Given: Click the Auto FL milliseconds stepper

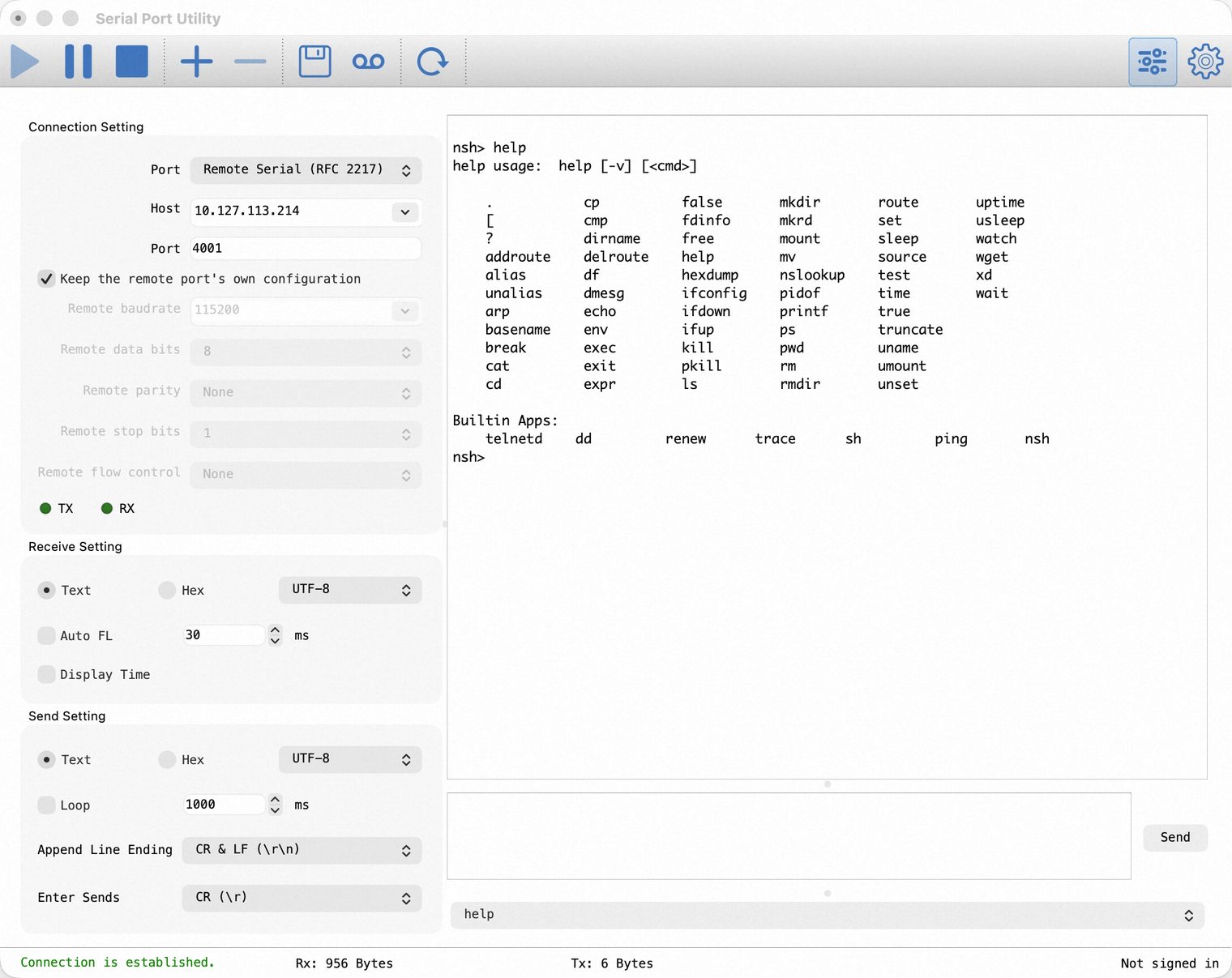Looking at the screenshot, I should [276, 635].
